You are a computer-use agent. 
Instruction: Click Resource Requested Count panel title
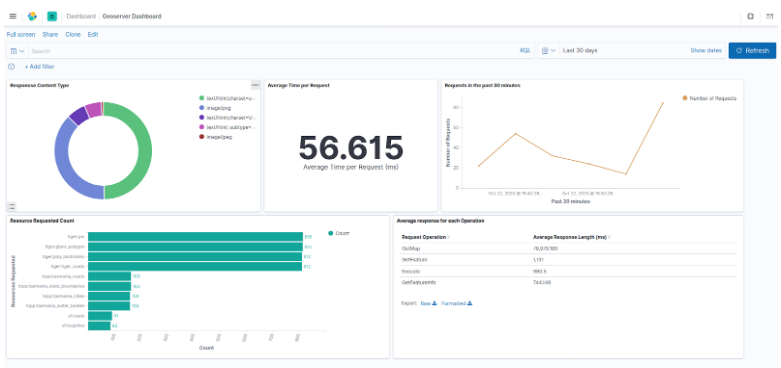click(x=42, y=221)
